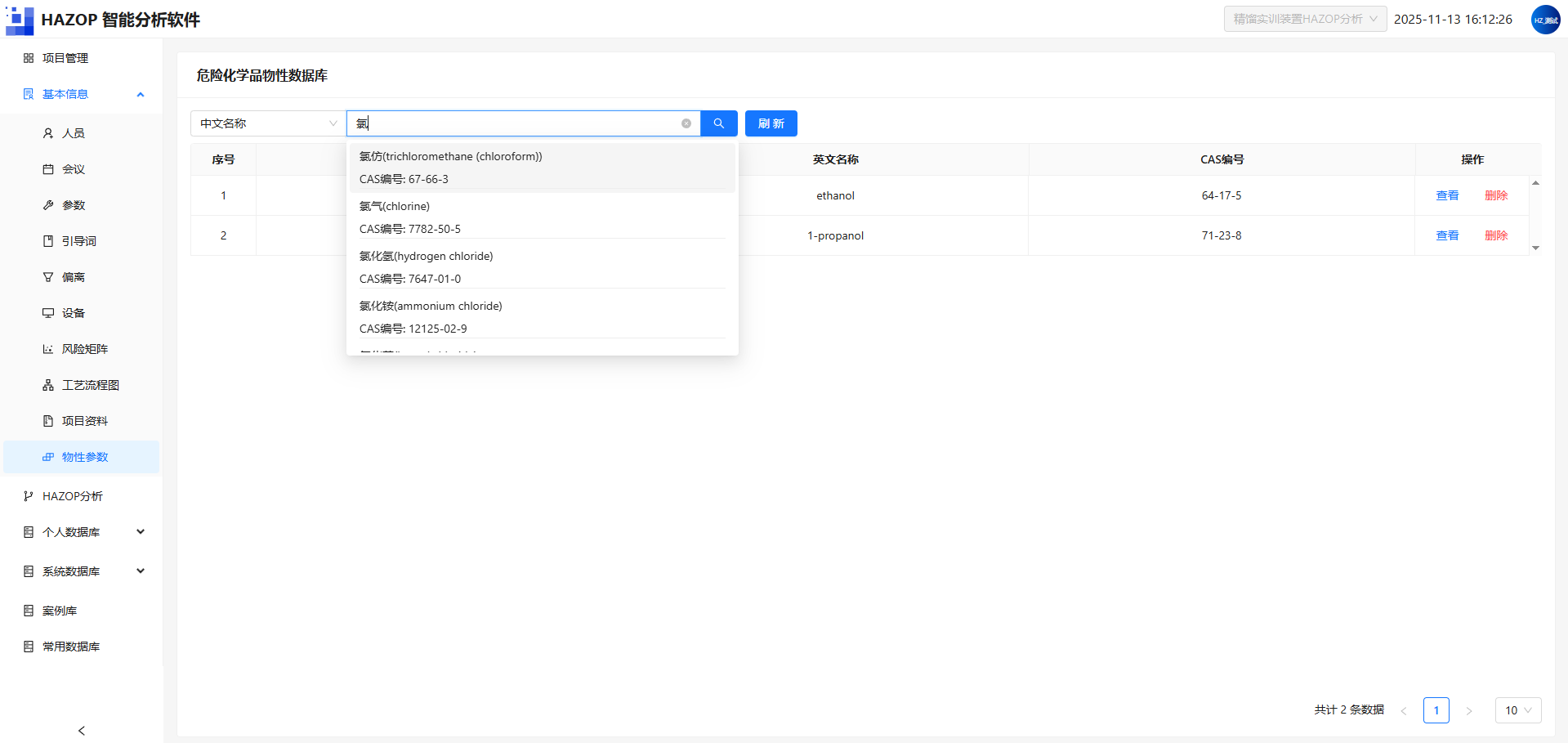This screenshot has height=743, width=1568.
Task: Click the 工艺流程图 hierarchy icon
Action: coord(48,385)
